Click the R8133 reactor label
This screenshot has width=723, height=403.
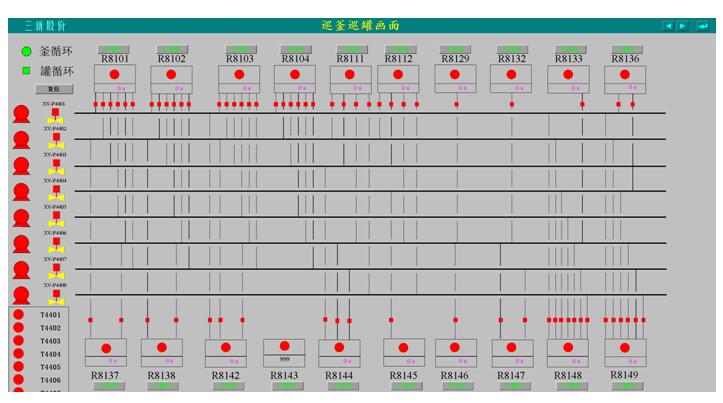click(569, 59)
